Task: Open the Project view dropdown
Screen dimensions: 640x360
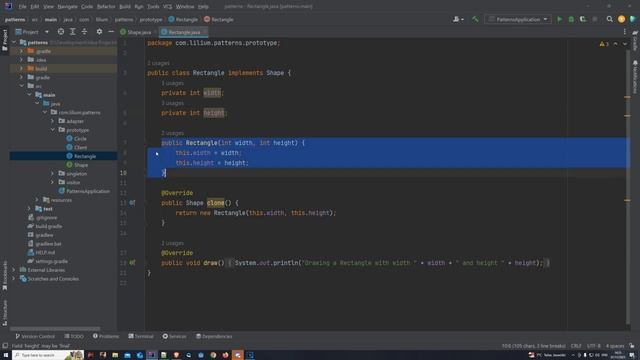Action: coord(32,32)
